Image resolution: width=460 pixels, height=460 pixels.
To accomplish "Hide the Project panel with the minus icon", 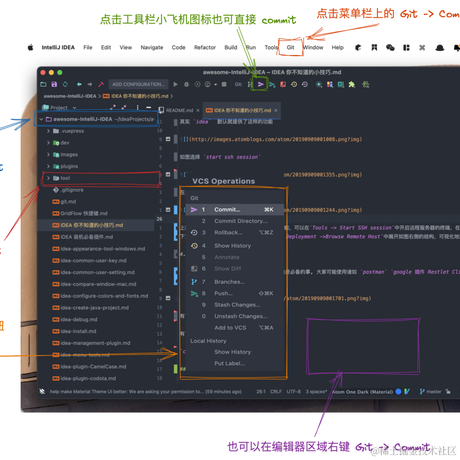I will point(149,108).
